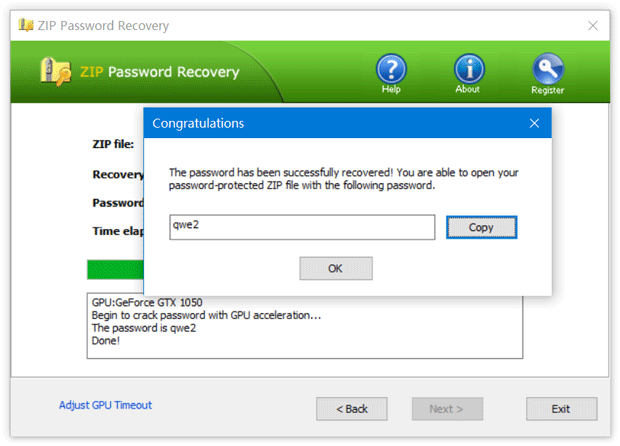Open the Register key icon

tap(547, 69)
